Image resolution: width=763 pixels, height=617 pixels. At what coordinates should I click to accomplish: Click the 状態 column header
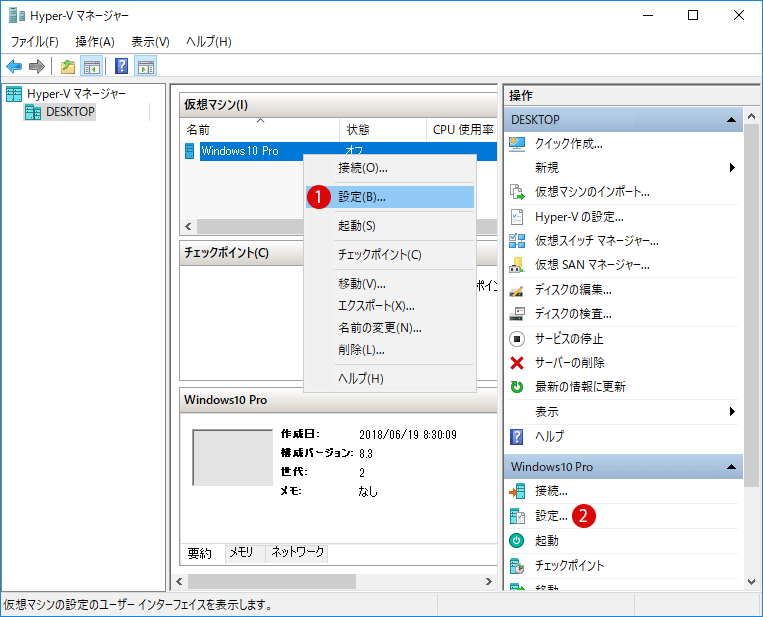click(382, 130)
